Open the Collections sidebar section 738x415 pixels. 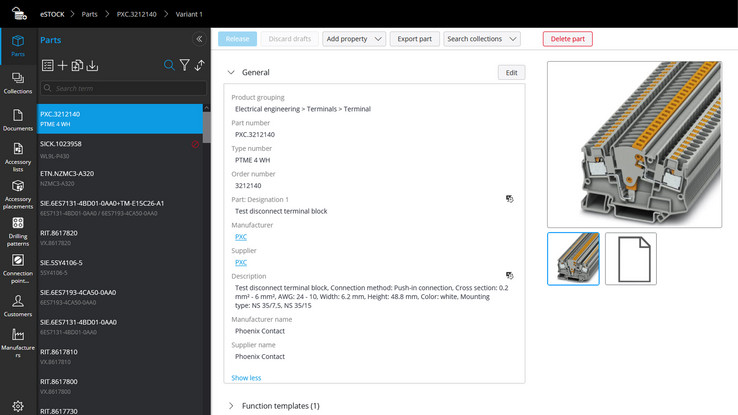[18, 83]
